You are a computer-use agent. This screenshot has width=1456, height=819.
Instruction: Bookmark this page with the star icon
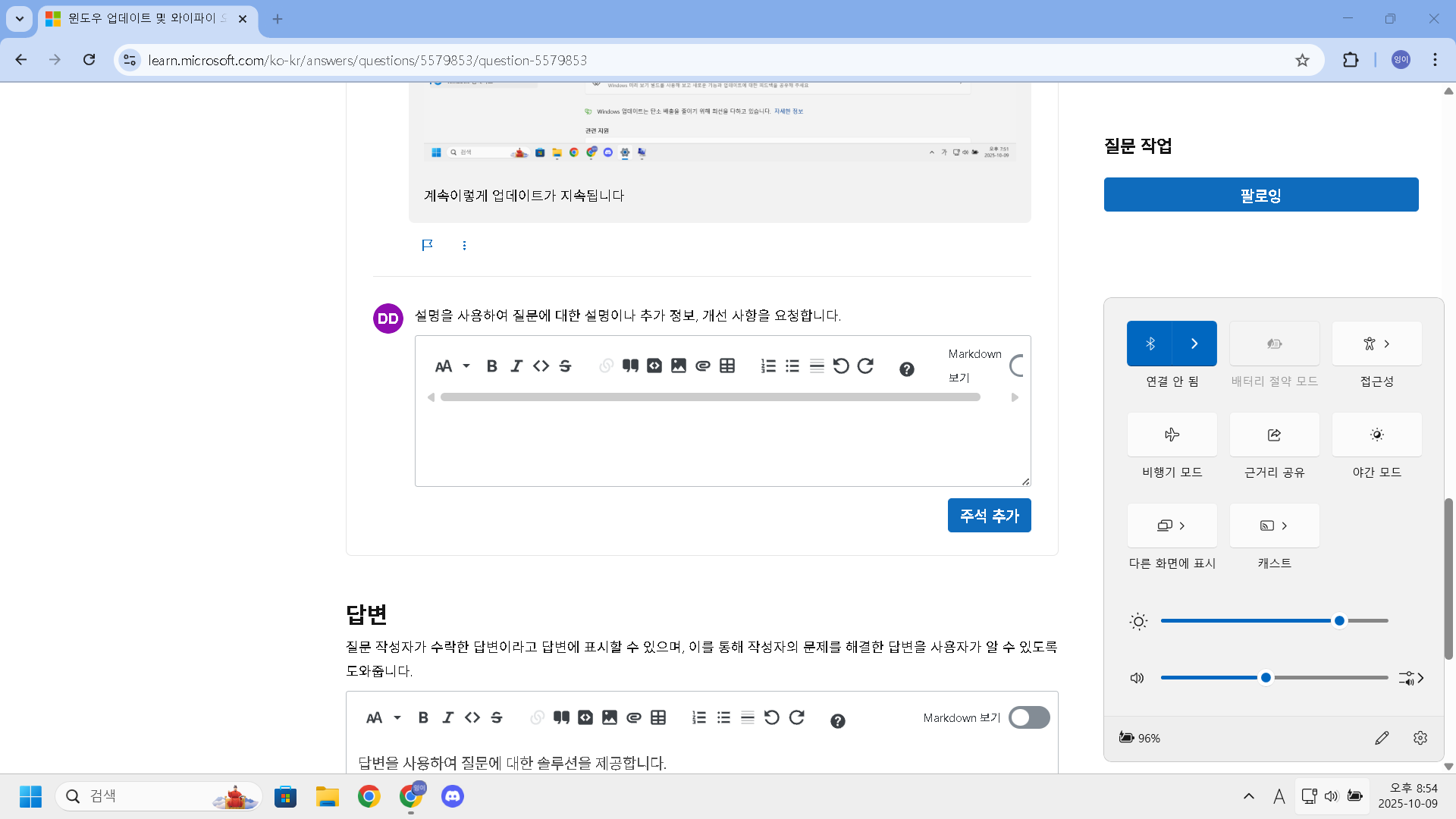pos(1302,60)
